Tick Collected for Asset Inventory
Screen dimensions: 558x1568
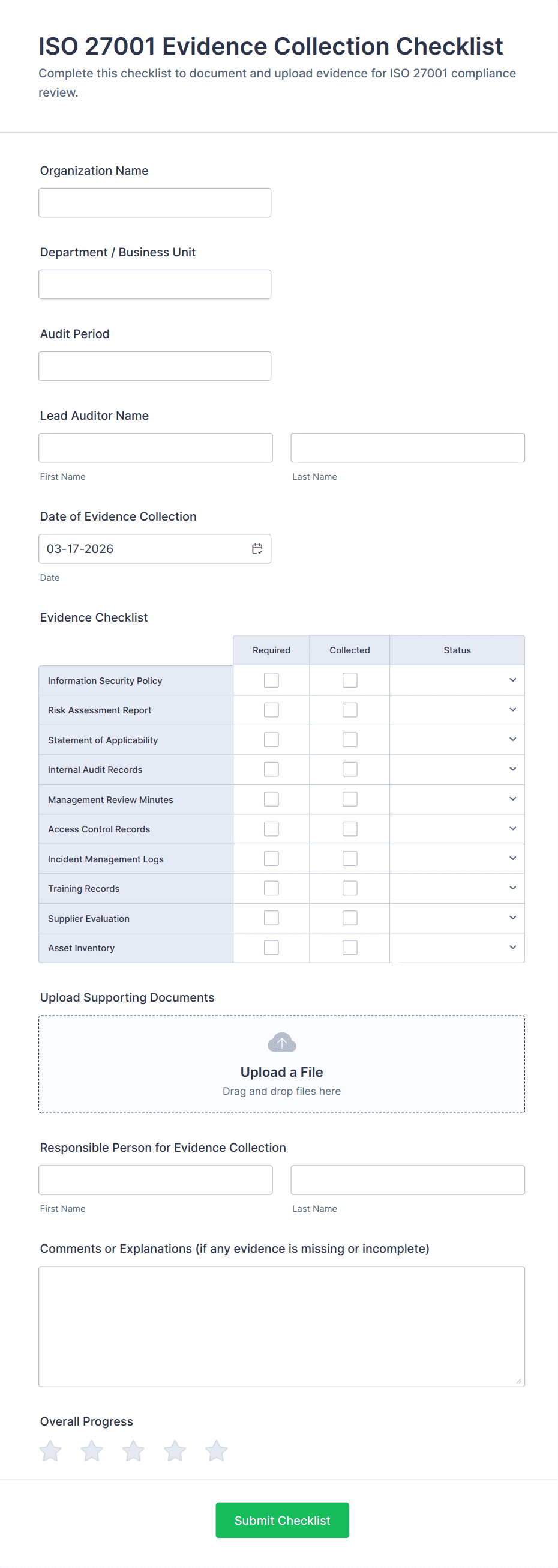350,948
